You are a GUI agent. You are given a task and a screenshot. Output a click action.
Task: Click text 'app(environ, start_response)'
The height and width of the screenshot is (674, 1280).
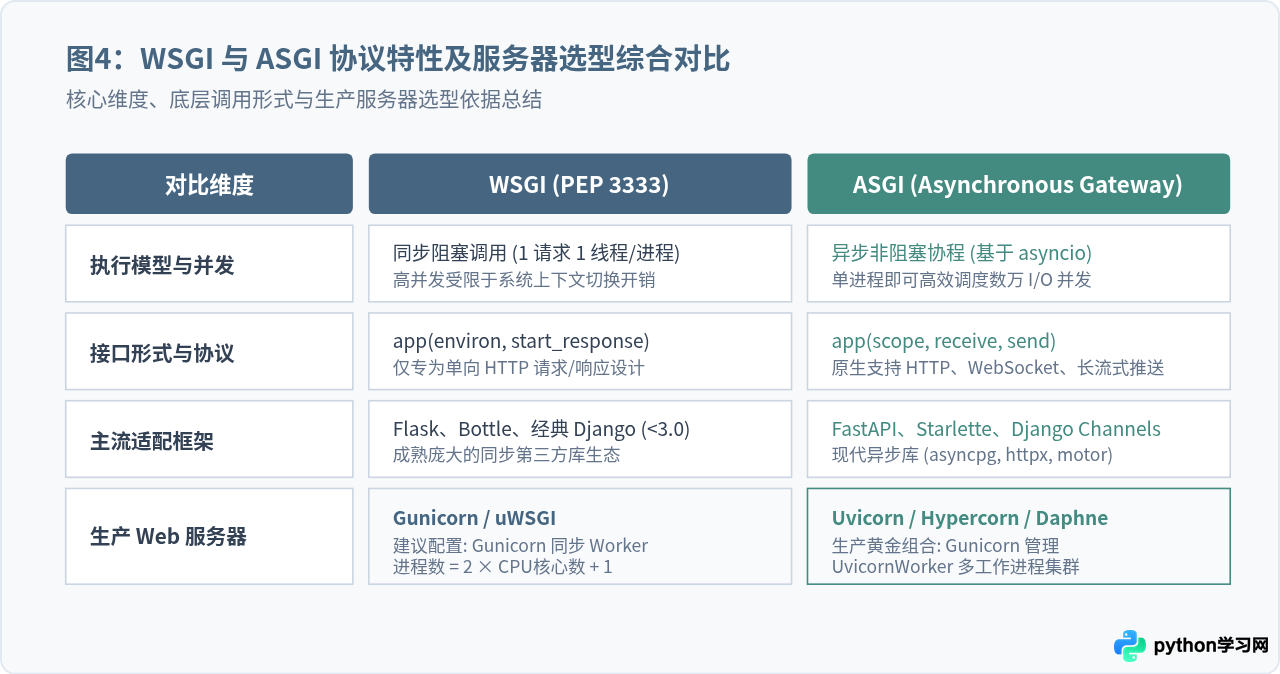pos(521,341)
